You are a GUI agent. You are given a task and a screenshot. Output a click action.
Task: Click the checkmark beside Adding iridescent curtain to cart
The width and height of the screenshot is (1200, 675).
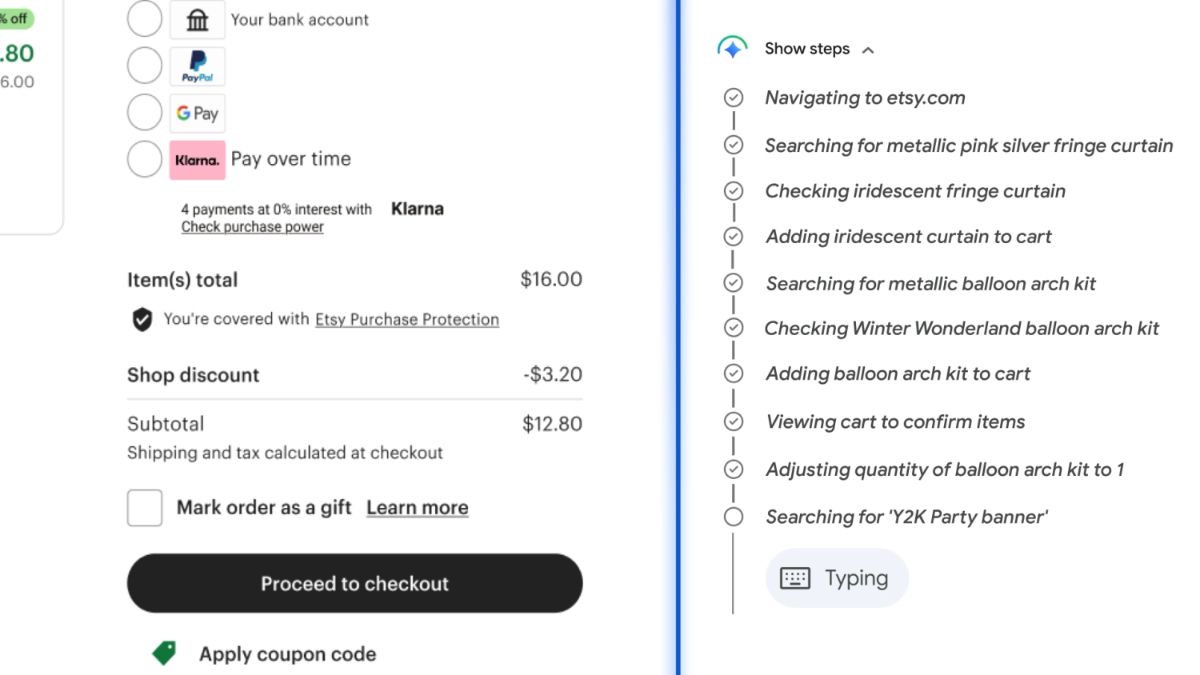[x=733, y=237]
